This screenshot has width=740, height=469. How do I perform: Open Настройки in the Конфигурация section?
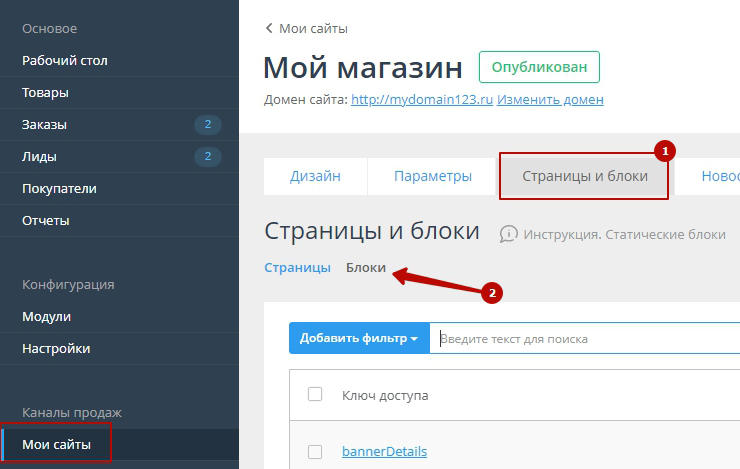pyautogui.click(x=56, y=349)
